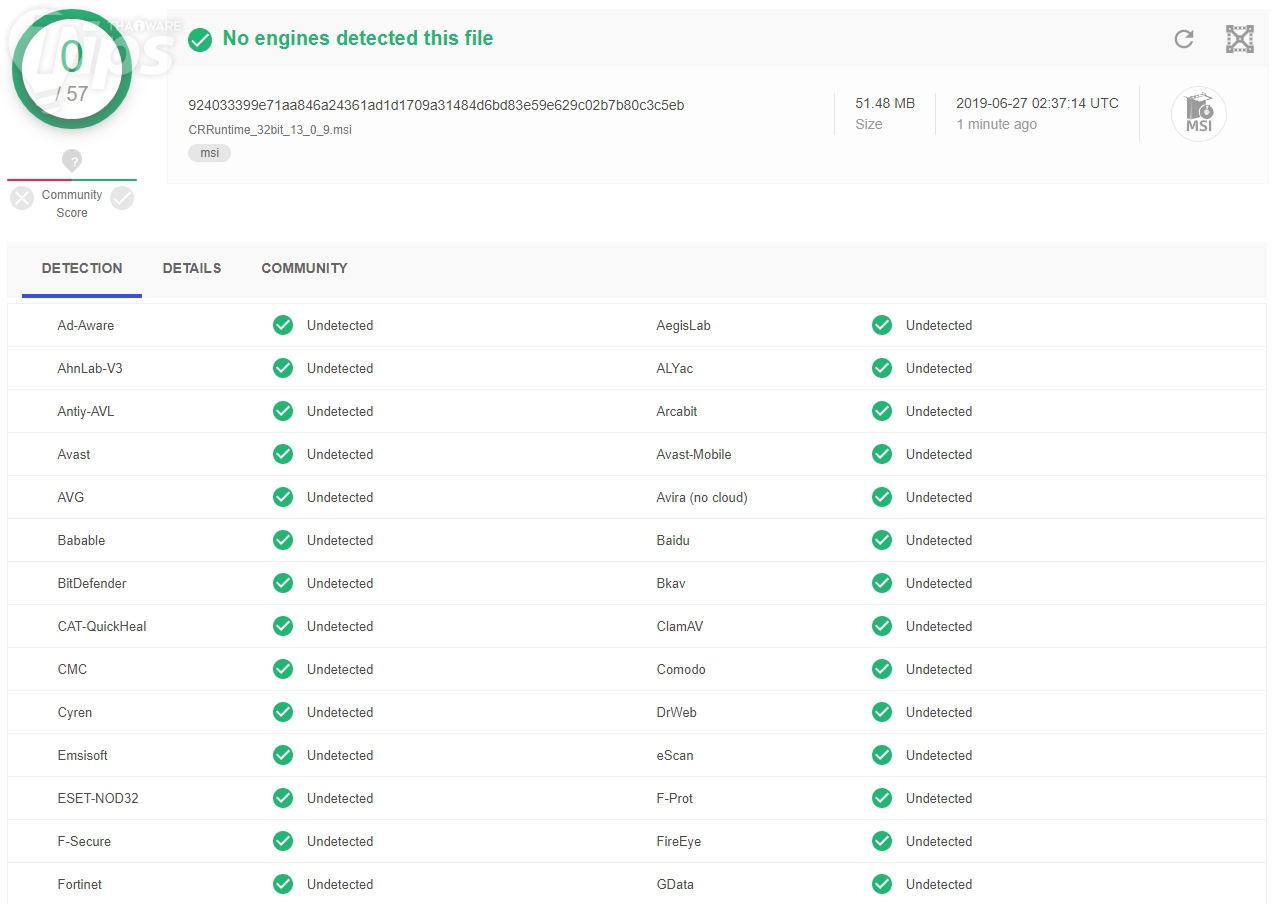Switch to the Details tab
Viewport: 1272px width, 904px height.
192,268
